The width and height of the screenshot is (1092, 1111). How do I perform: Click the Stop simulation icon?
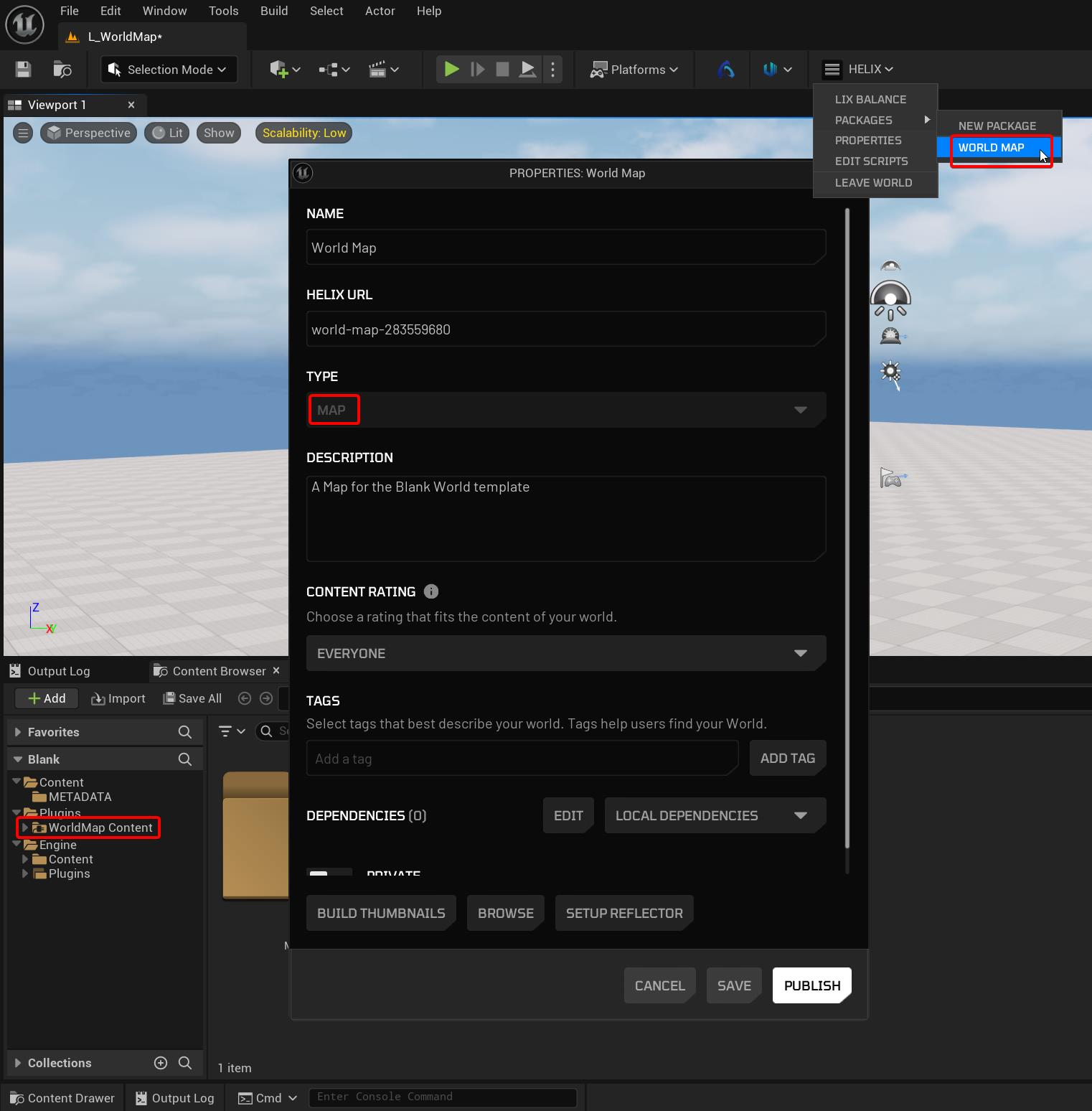point(502,69)
